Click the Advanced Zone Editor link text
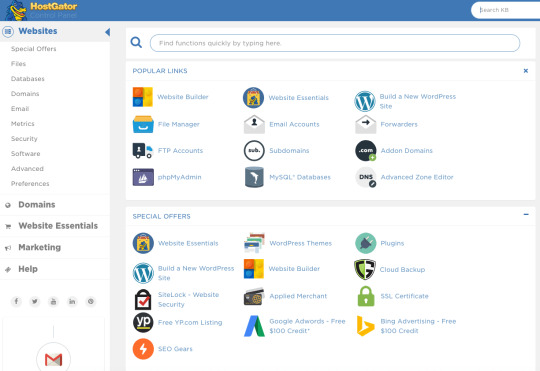Screen dimensions: 540x371 (417, 177)
